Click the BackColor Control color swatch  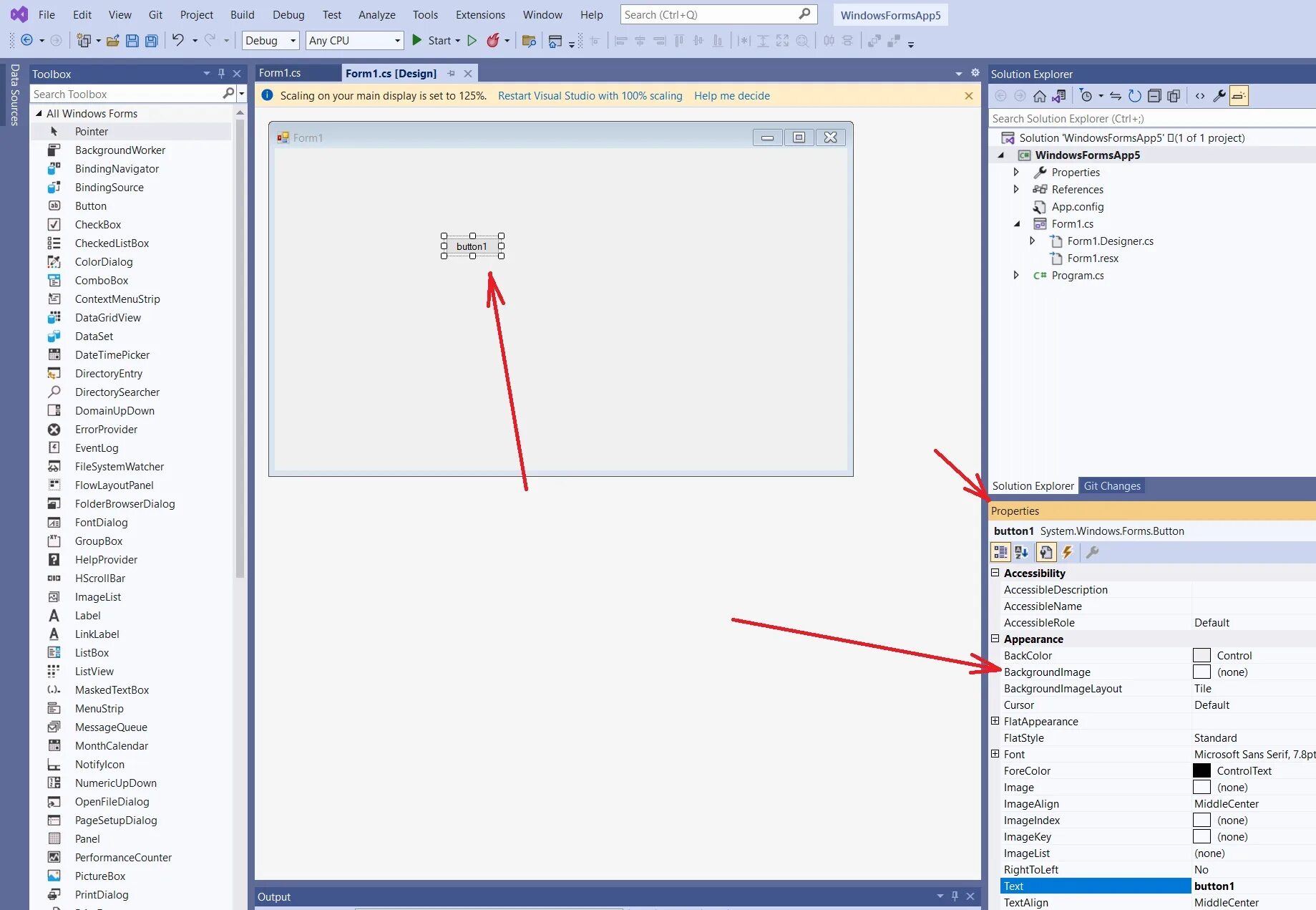pos(1202,656)
